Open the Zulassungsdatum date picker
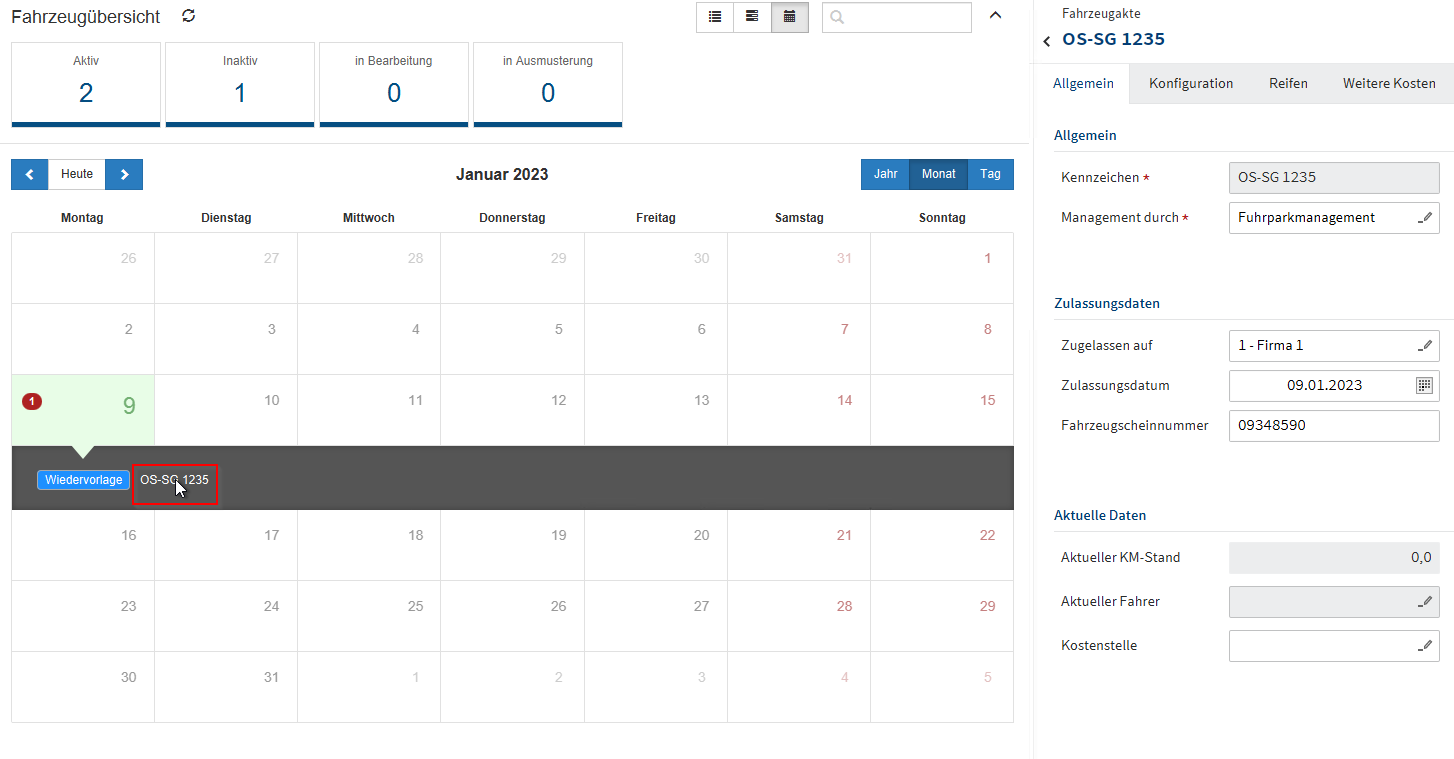This screenshot has height=759, width=1454. click(1424, 385)
